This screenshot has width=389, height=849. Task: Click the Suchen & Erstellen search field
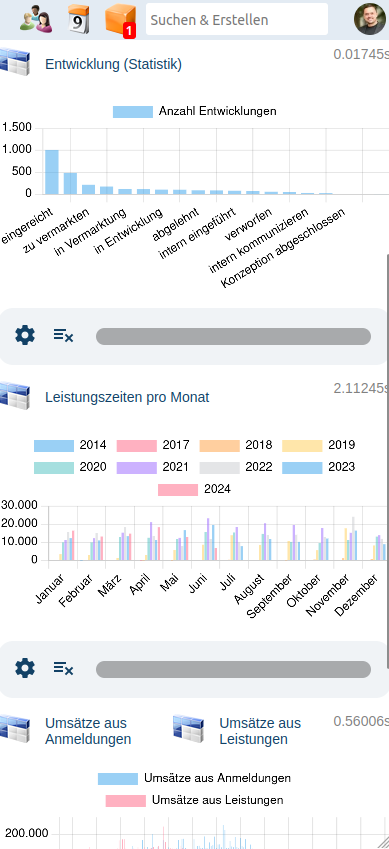point(237,19)
